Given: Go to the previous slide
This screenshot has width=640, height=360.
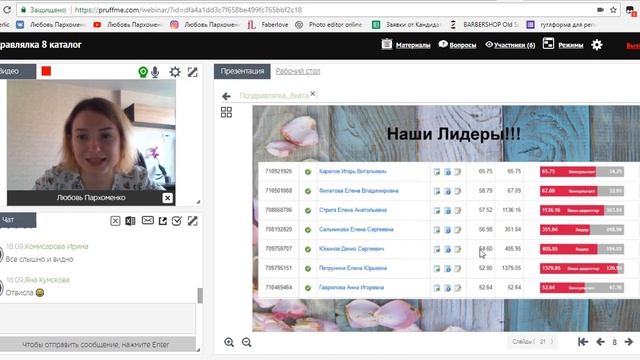Looking at the screenshot, I should pos(600,342).
